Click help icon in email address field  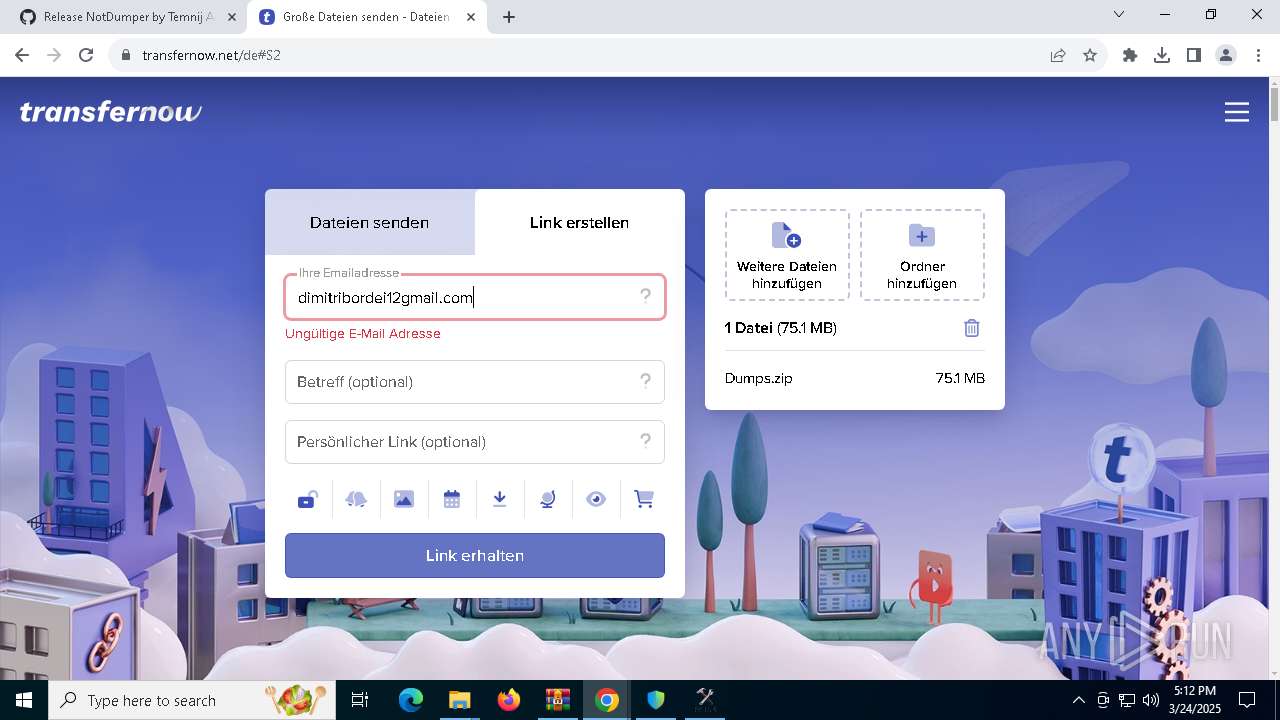(646, 296)
